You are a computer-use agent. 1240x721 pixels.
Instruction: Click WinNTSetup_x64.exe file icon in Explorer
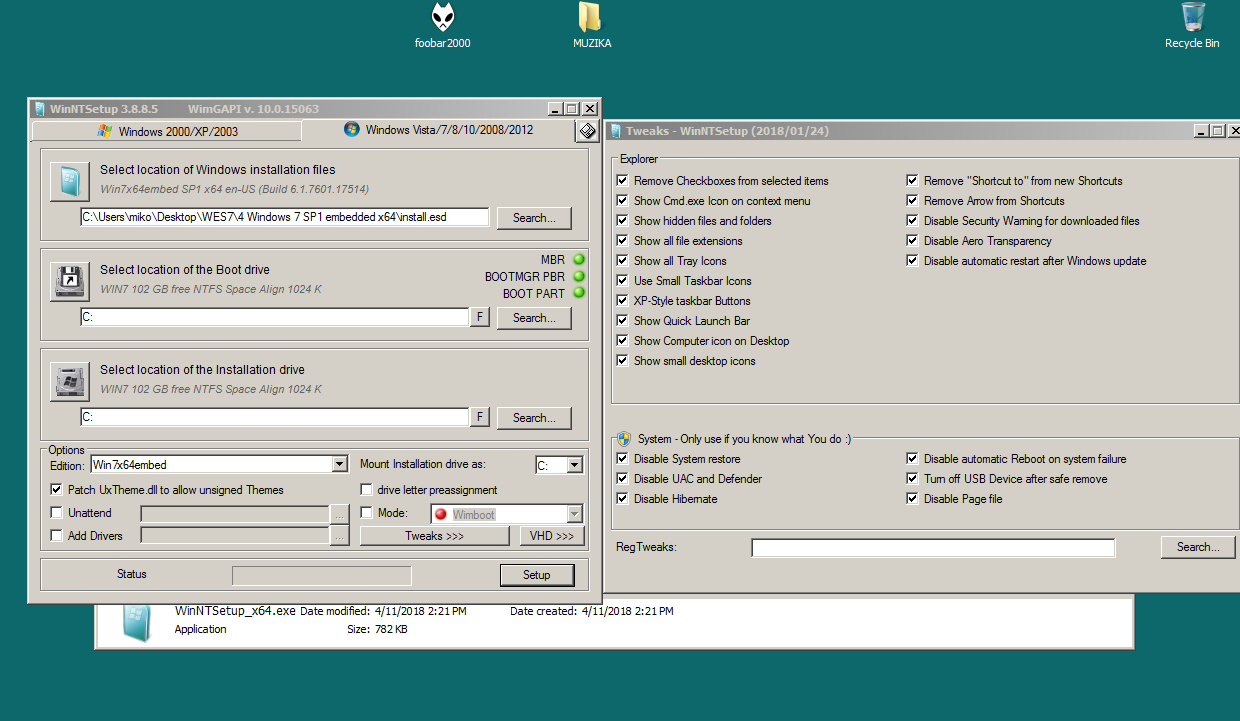(137, 621)
